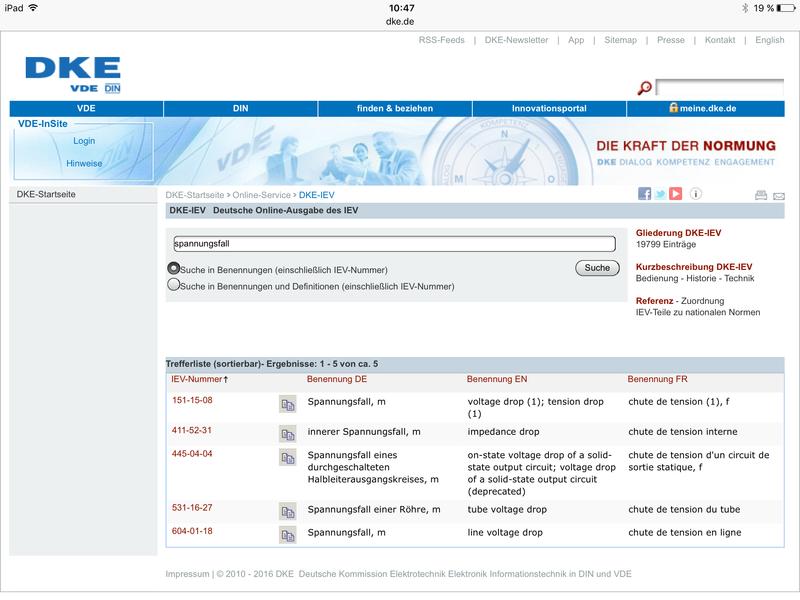
Task: Click 'tube voltage drop' cell
Action: click(507, 510)
